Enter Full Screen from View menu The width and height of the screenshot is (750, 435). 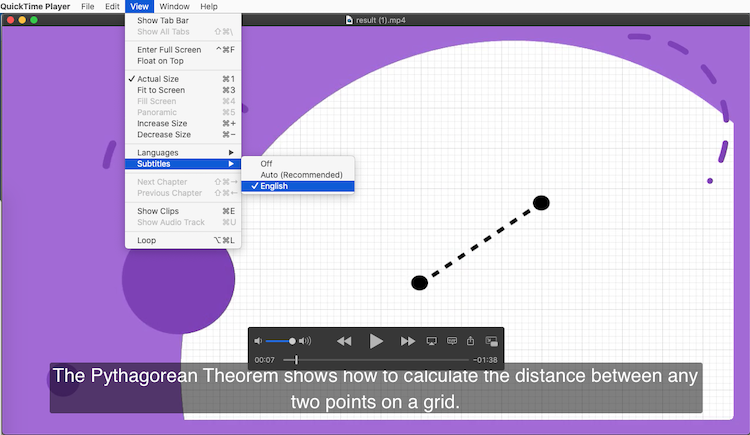183,50
